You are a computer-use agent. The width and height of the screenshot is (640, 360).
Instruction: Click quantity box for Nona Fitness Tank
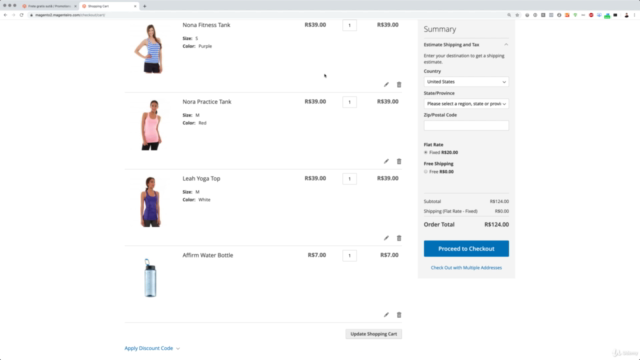(349, 25)
